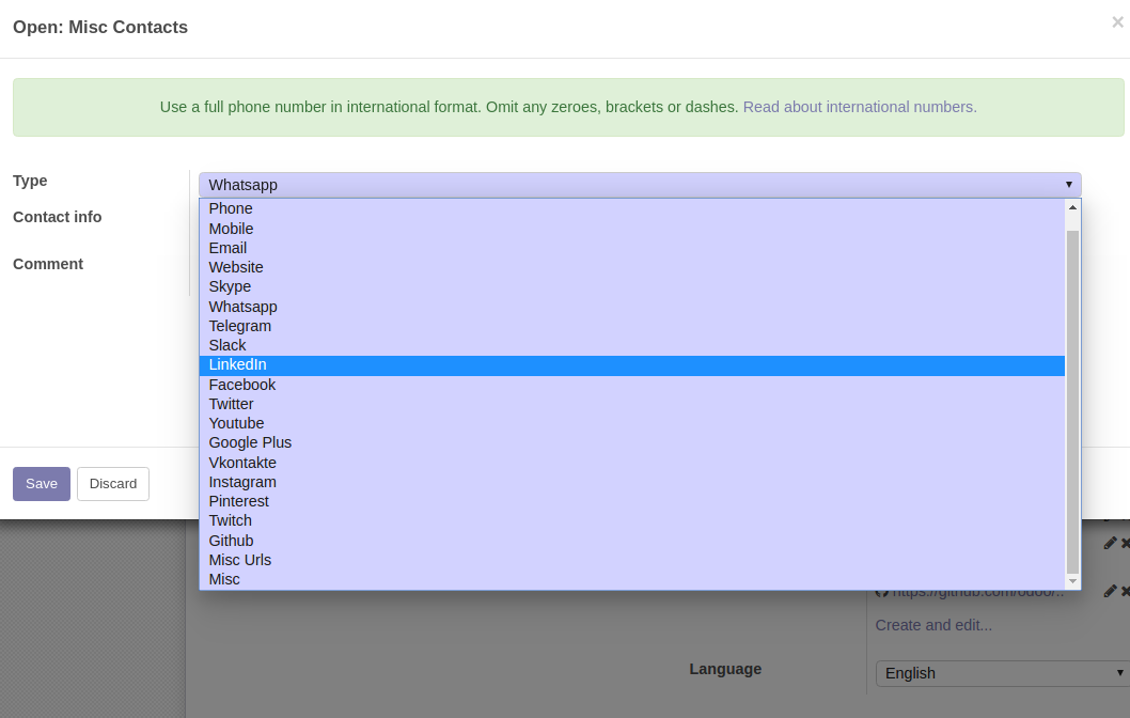1130x718 pixels.
Task: Click the pencil edit icon beside the GitHub URL
Action: click(1109, 591)
